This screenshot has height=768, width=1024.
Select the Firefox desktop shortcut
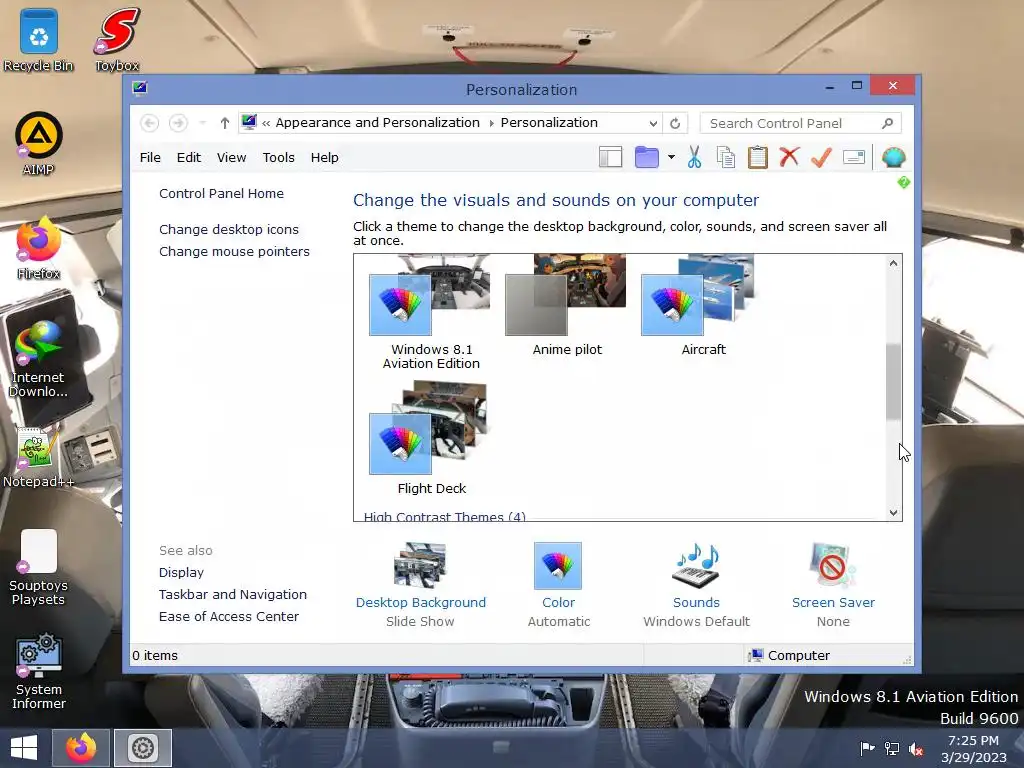(39, 248)
